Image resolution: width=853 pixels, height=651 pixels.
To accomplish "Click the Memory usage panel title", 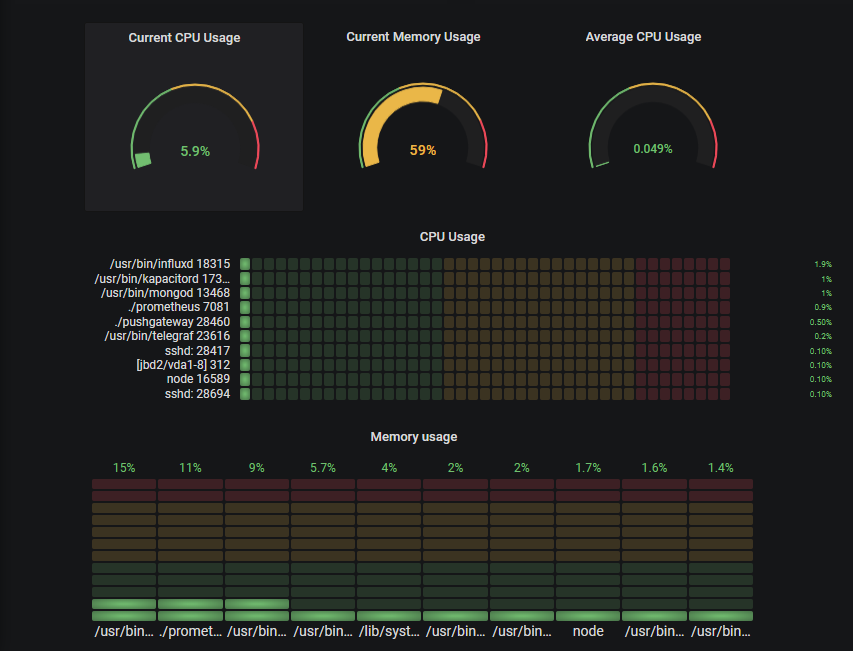I will (x=413, y=437).
